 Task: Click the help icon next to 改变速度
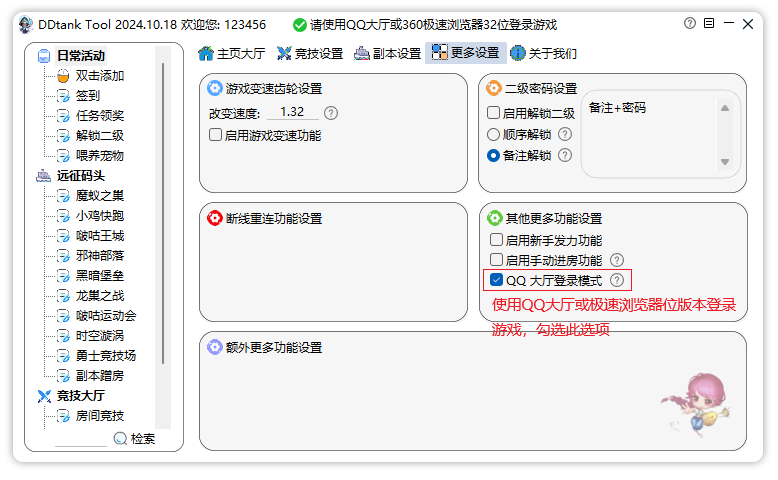[x=331, y=113]
